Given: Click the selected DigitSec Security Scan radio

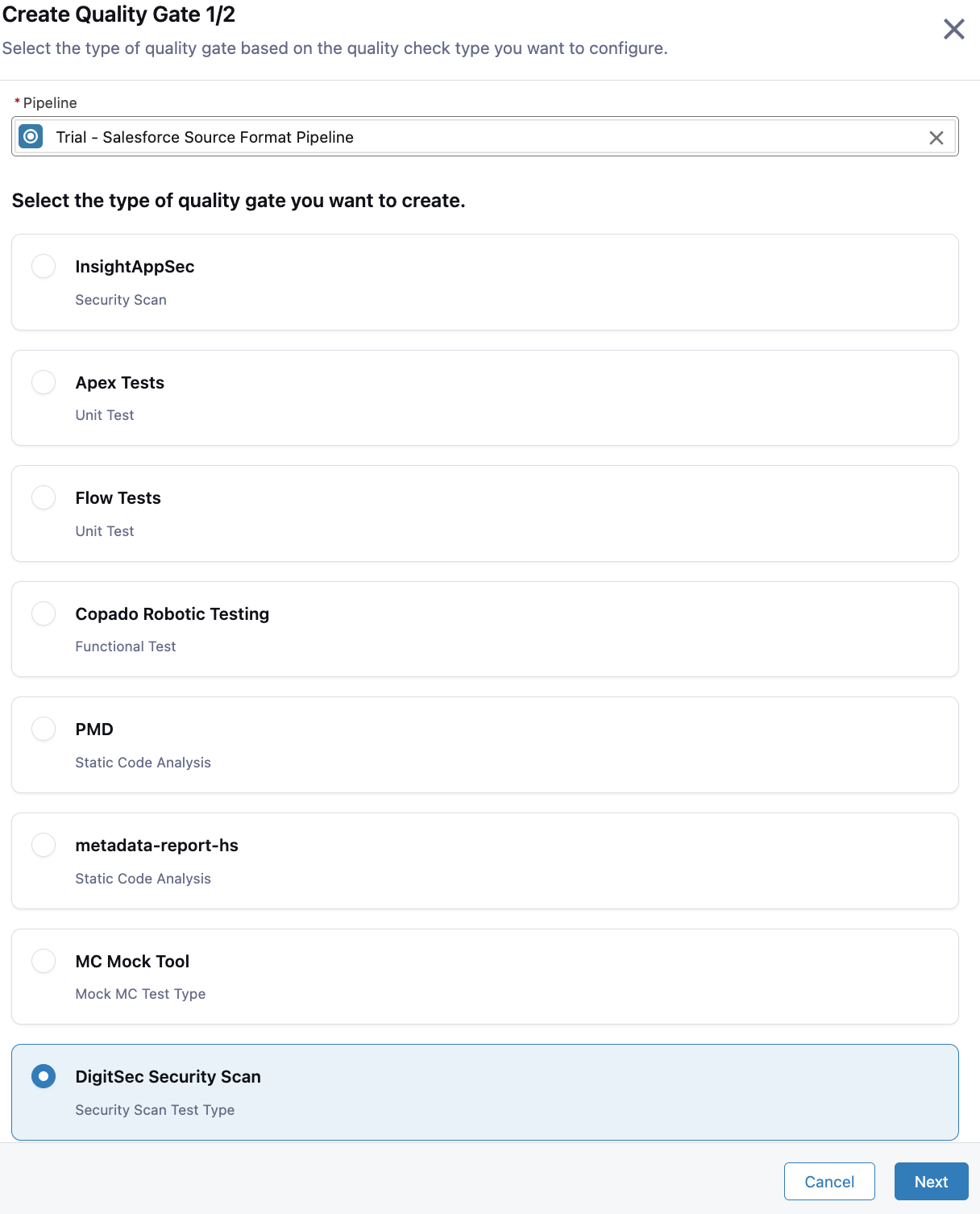Looking at the screenshot, I should coord(44,1076).
